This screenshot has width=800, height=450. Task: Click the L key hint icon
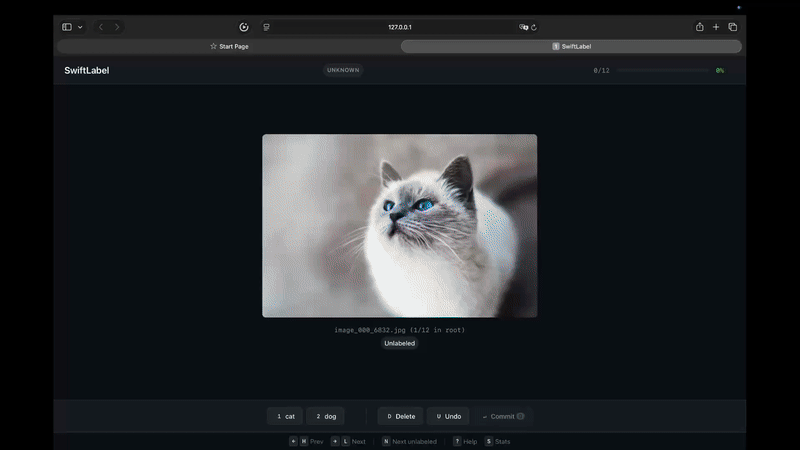tap(345, 441)
